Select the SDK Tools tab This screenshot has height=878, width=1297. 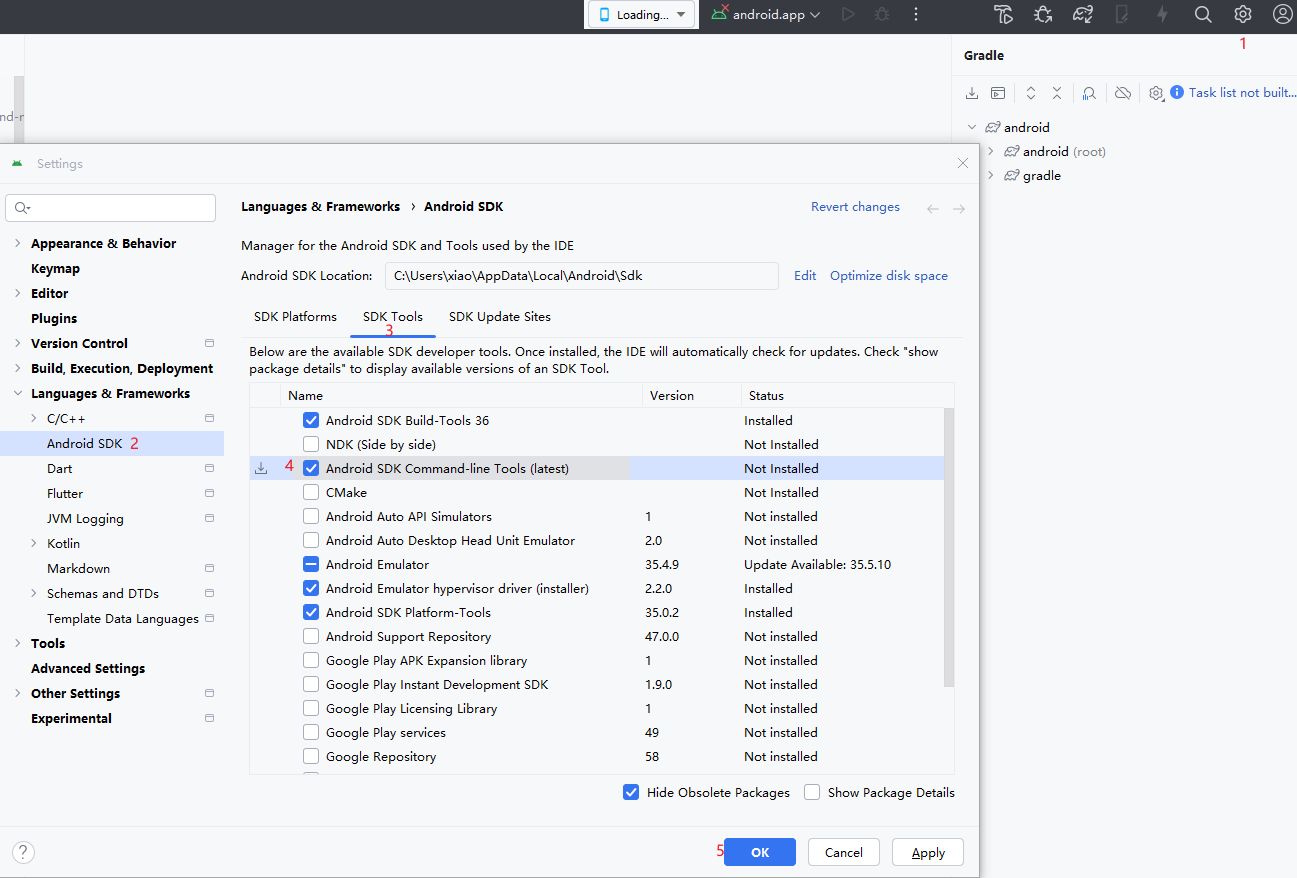point(393,316)
